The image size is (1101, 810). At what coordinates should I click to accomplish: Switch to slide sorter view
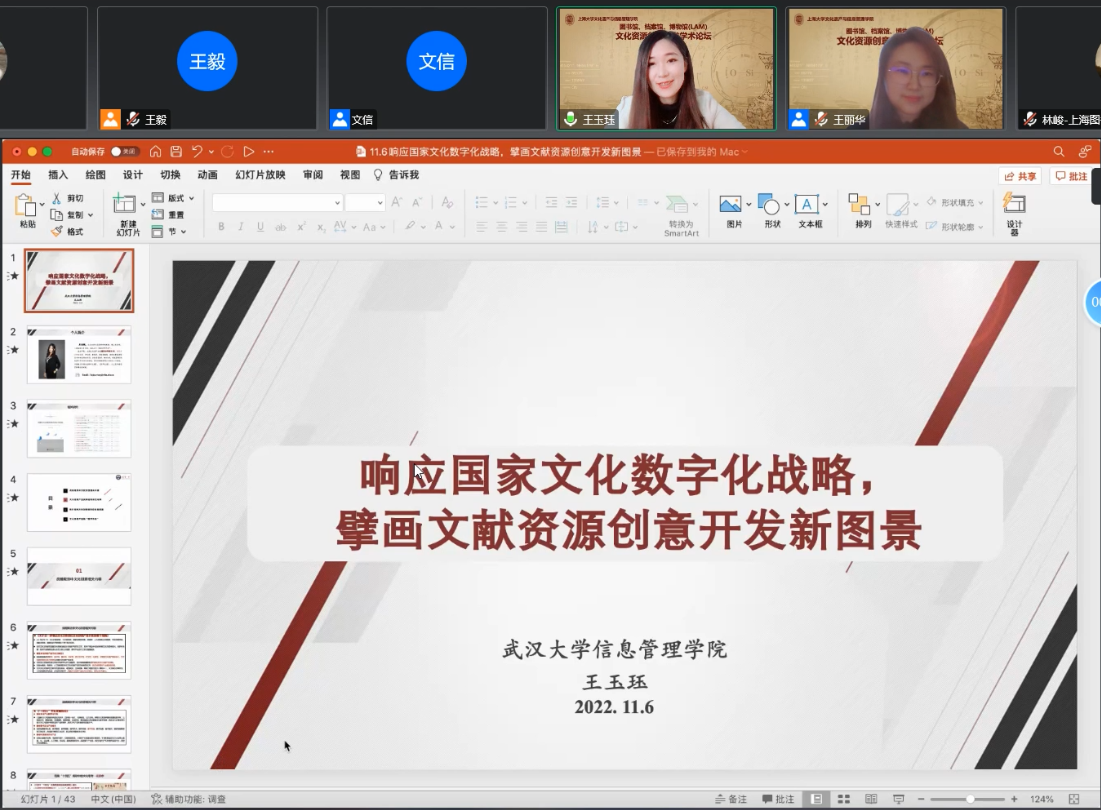tap(844, 799)
